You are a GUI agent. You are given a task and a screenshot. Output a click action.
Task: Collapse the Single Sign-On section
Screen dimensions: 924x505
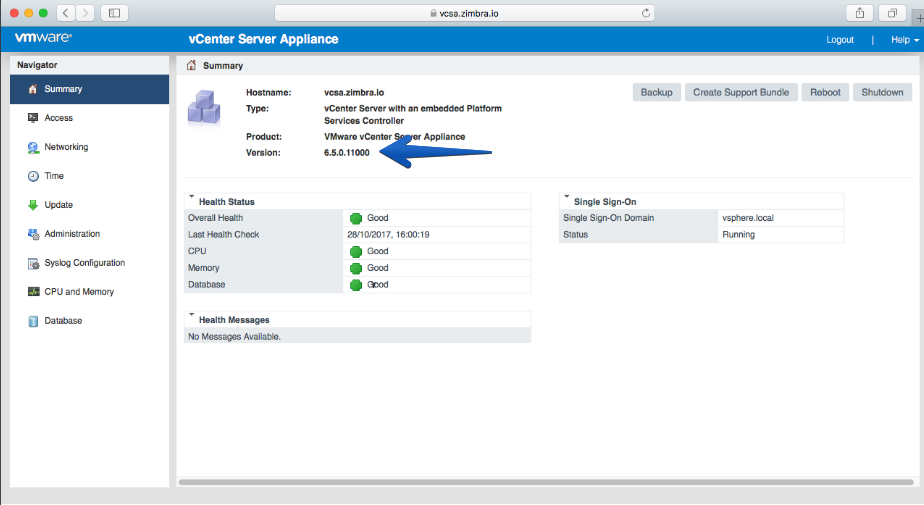[x=566, y=197]
